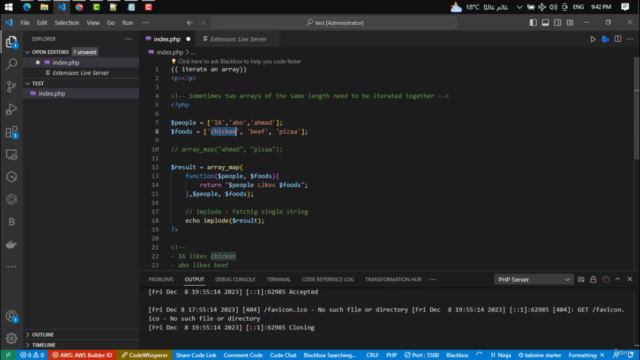Maximize the panel size with chevron

click(x=618, y=280)
